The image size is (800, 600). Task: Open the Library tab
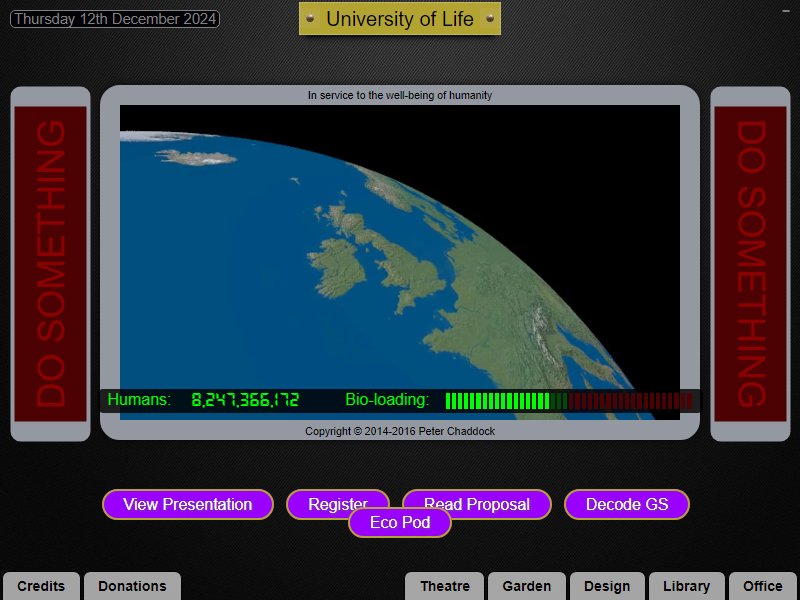686,586
